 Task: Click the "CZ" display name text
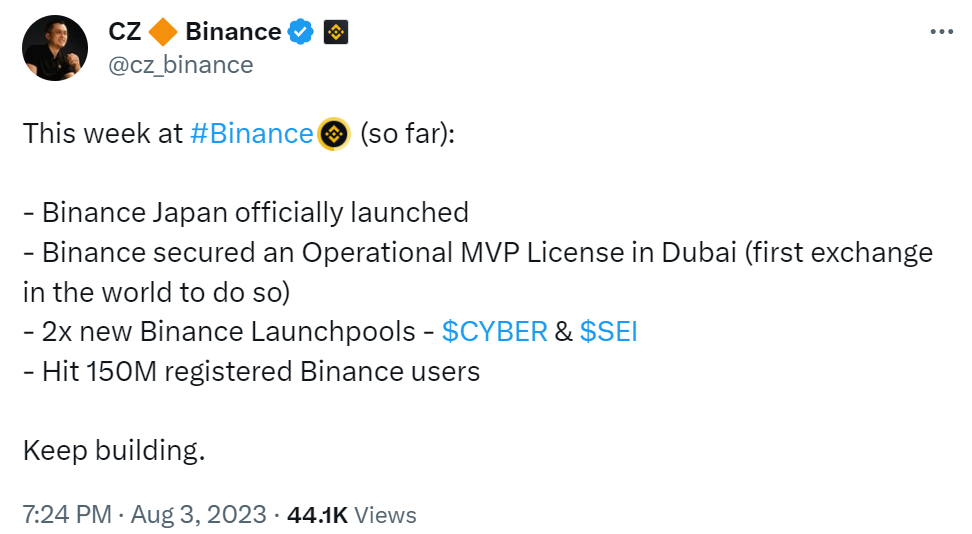pos(125,32)
